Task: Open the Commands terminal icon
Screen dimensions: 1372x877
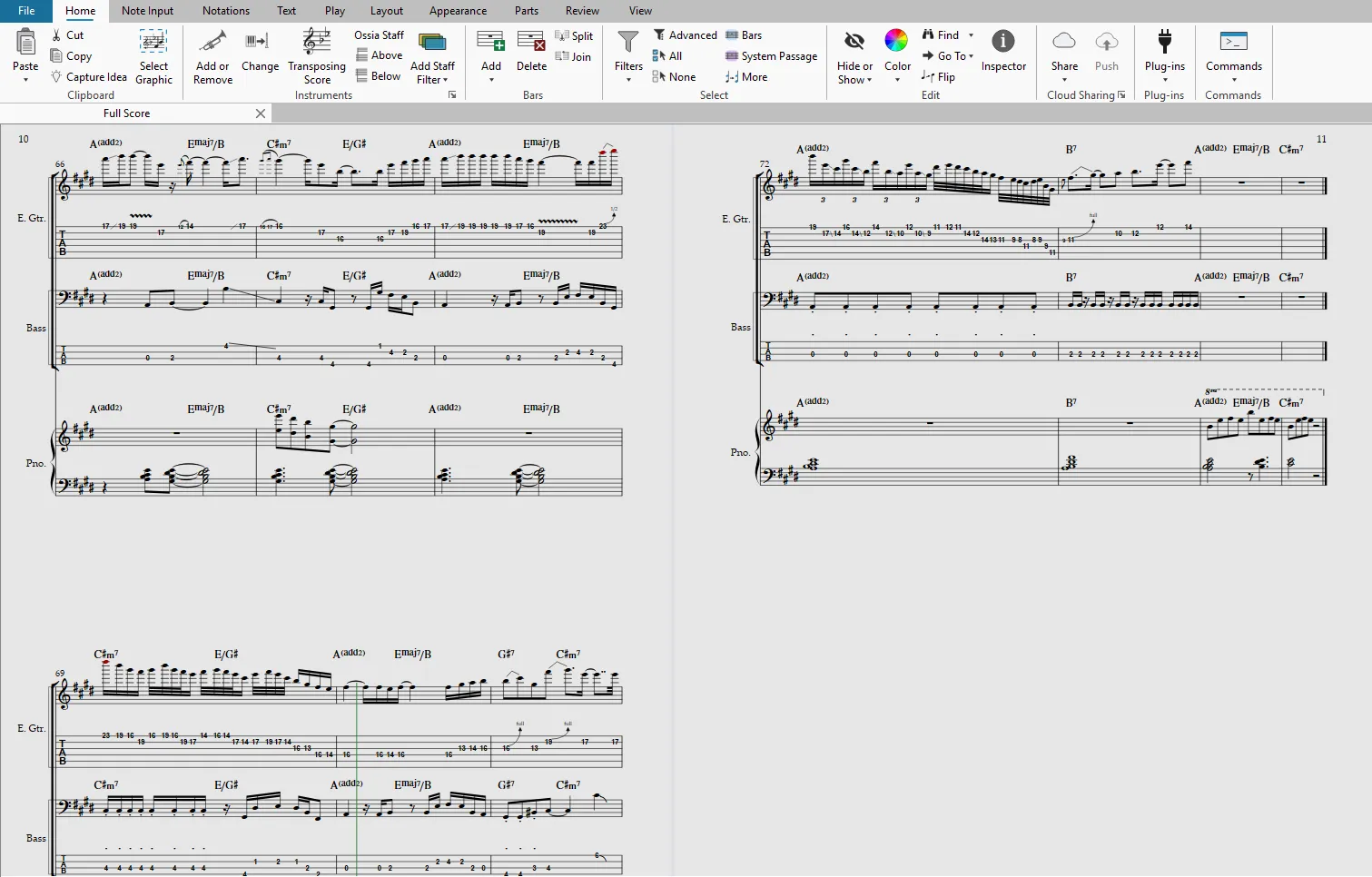Action: 1233,42
